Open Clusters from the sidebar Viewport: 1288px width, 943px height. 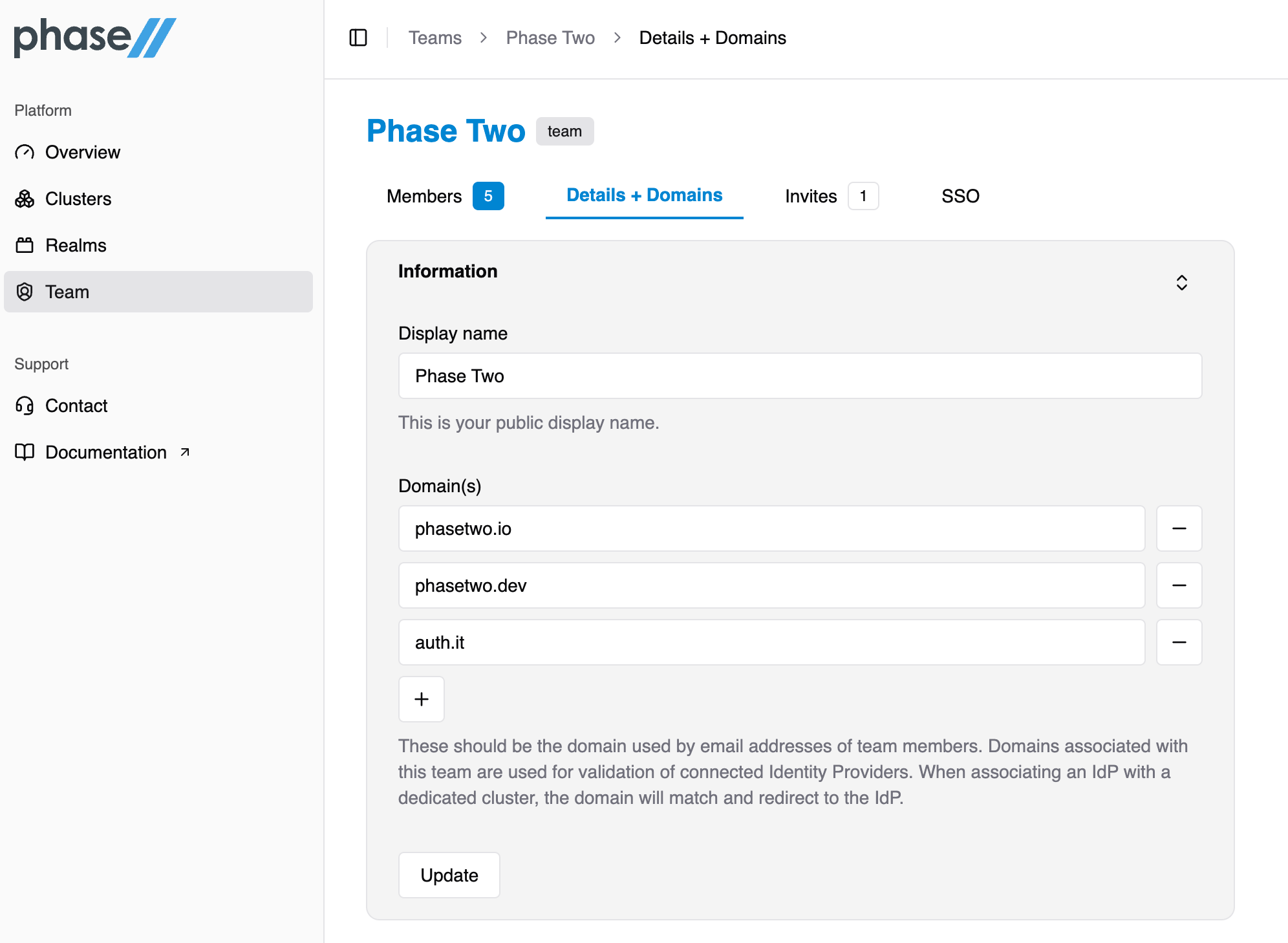pyautogui.click(x=78, y=199)
